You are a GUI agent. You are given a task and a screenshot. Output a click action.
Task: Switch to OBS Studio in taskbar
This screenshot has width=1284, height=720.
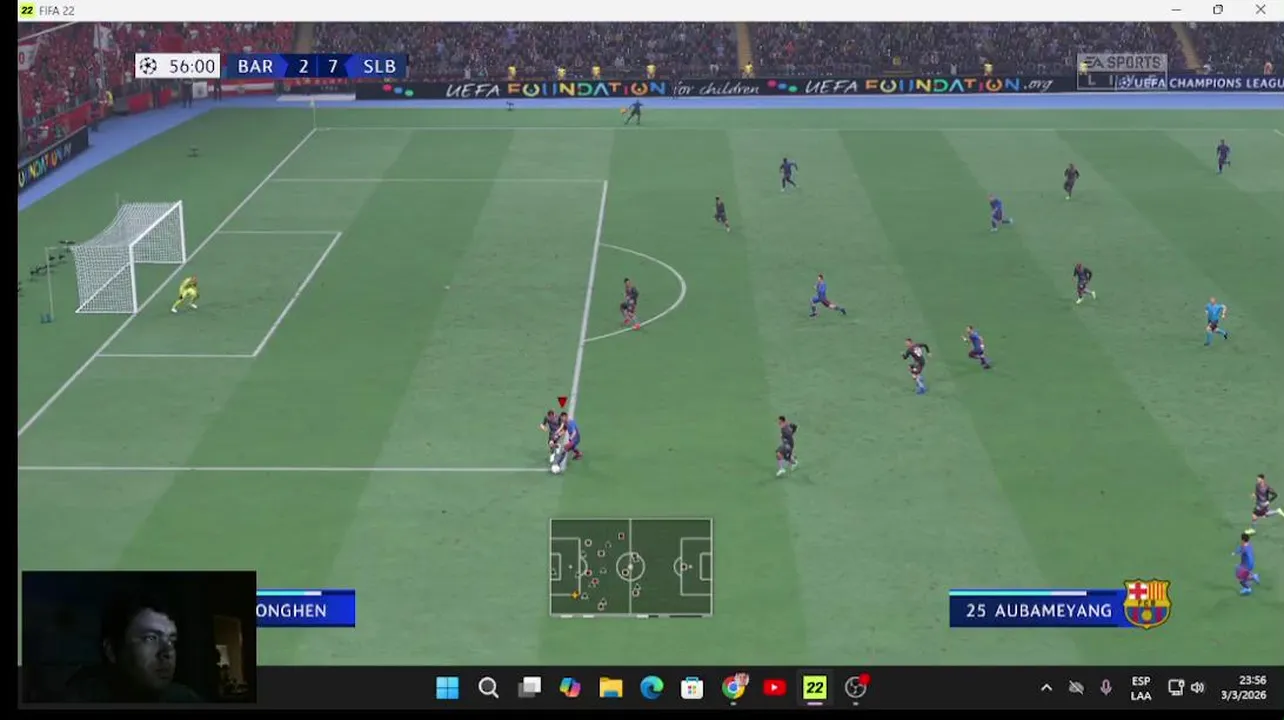857,687
